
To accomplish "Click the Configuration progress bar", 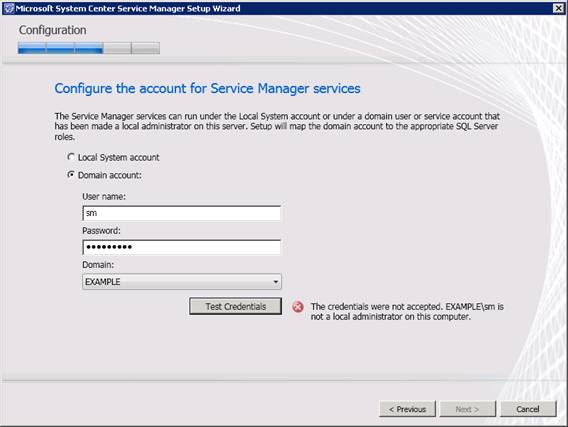I will coord(89,48).
